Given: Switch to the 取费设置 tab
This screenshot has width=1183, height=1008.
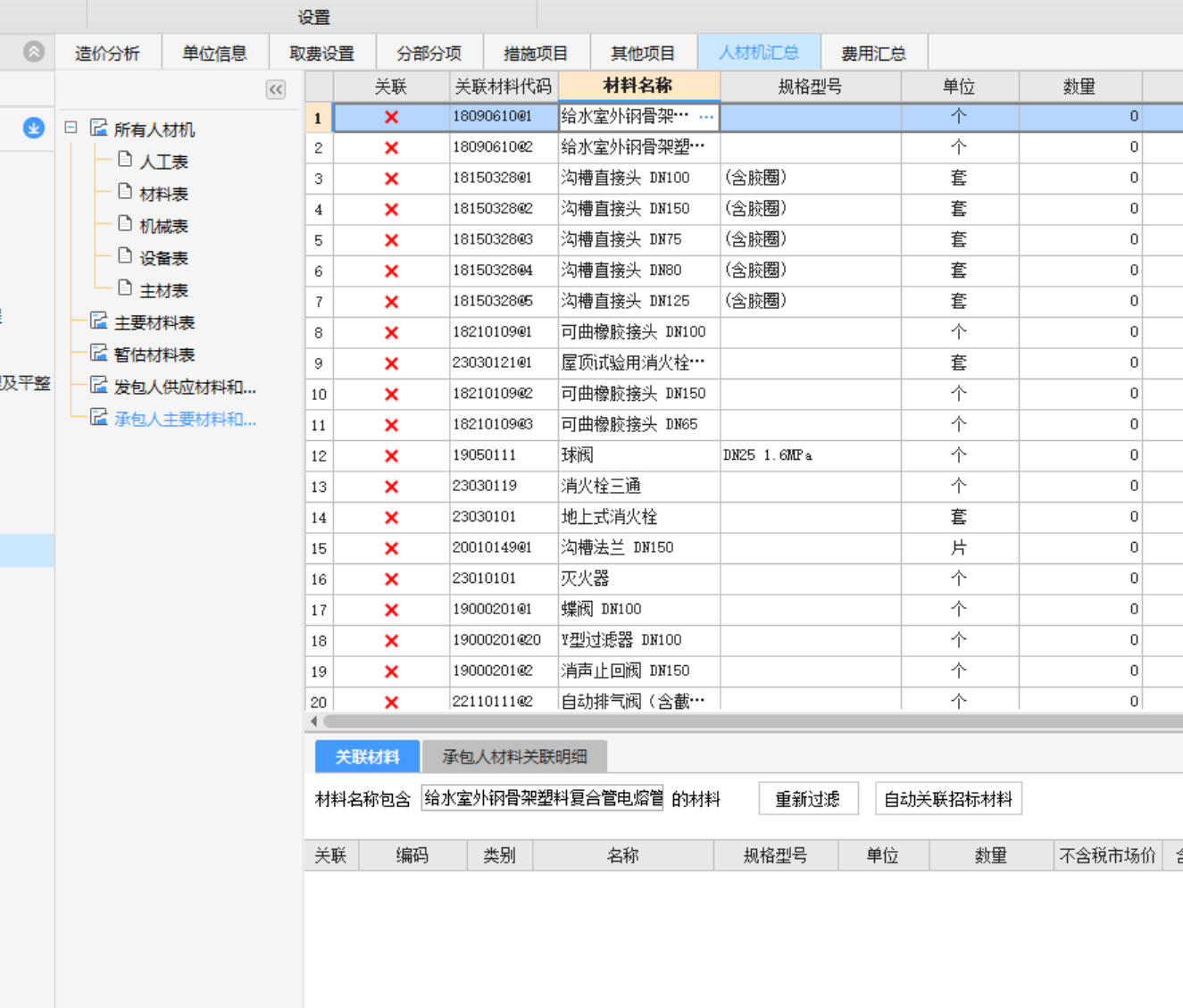Looking at the screenshot, I should 321,53.
